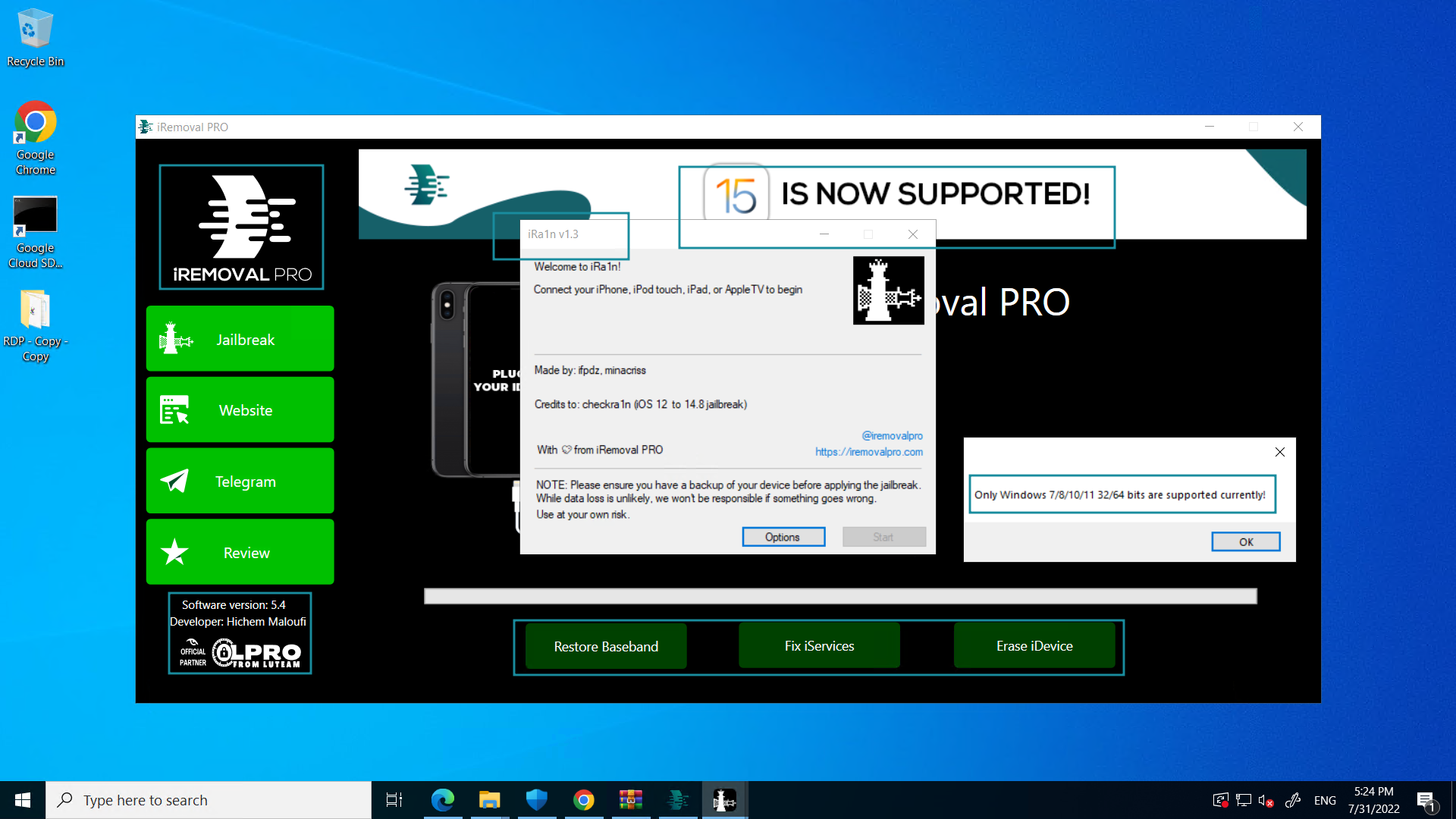1456x819 pixels.
Task: Click the teal iRemoval logo in banner
Action: 426,185
